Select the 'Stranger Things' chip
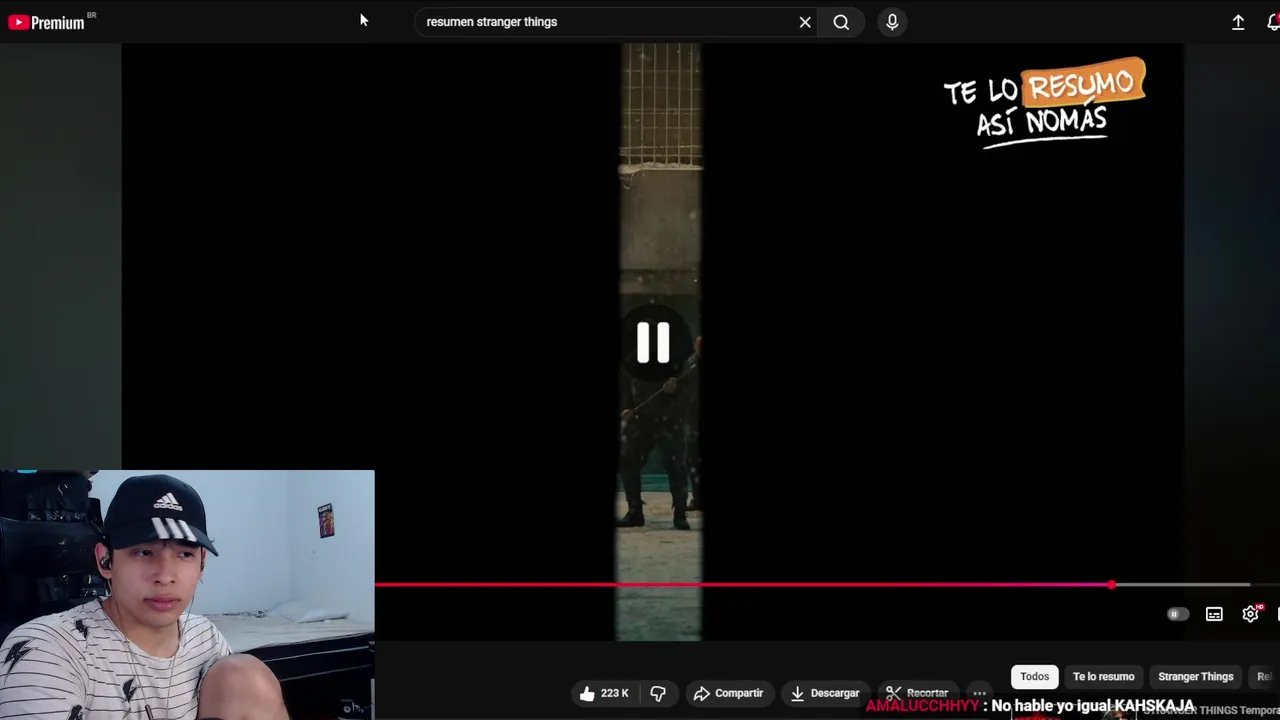The image size is (1280, 720). pos(1195,677)
